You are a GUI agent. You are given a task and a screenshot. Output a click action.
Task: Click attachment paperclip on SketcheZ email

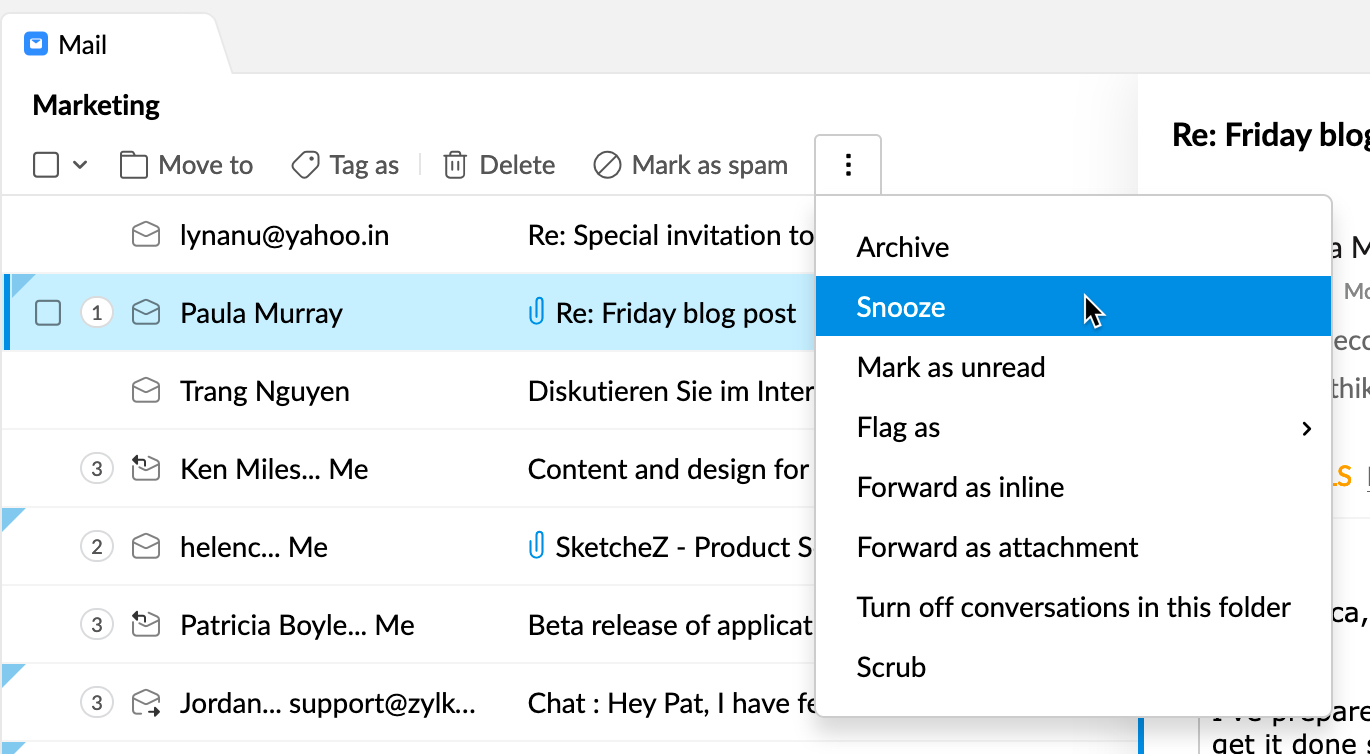pyautogui.click(x=536, y=547)
